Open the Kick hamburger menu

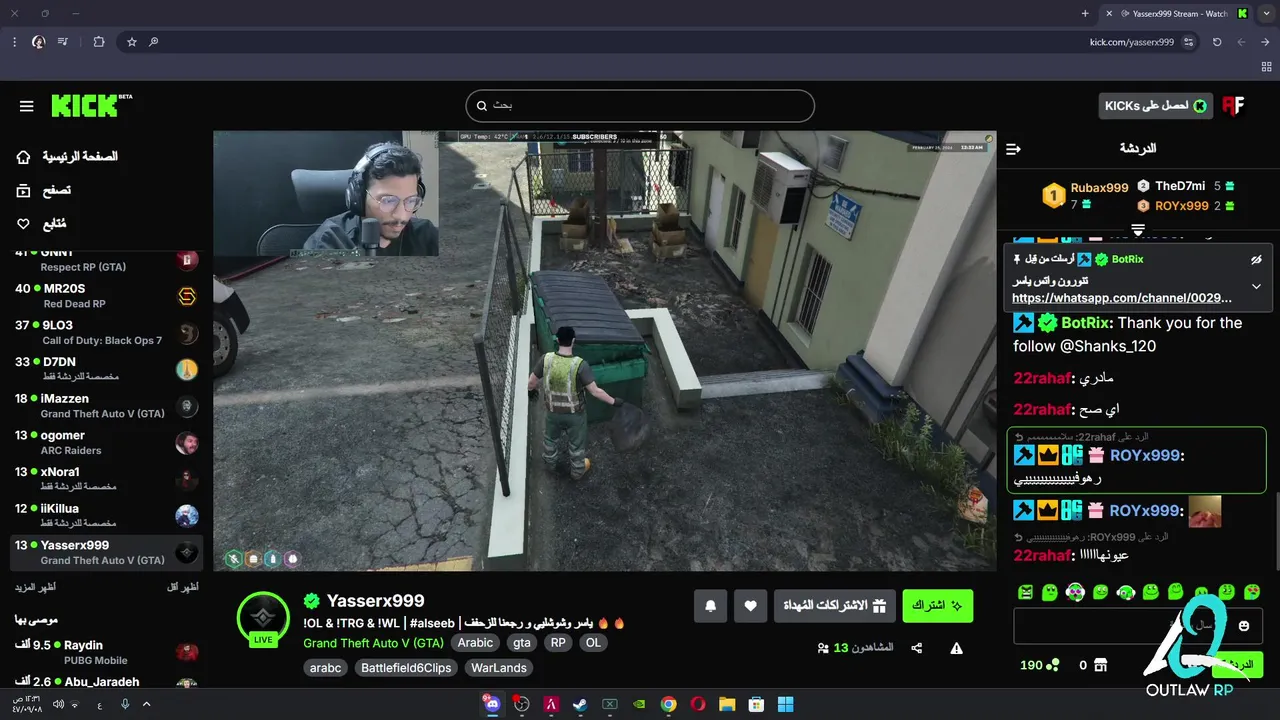coord(27,106)
